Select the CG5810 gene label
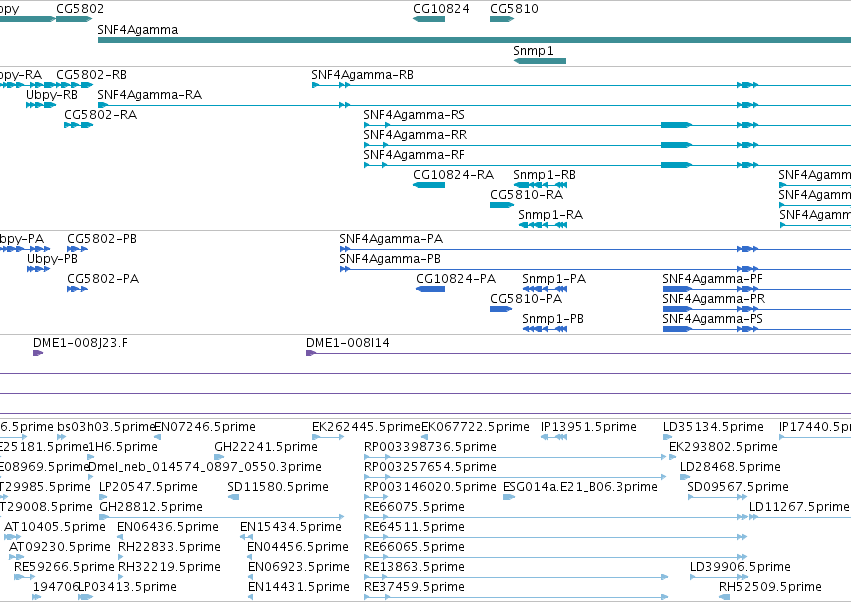This screenshot has width=851, height=602. (x=514, y=9)
